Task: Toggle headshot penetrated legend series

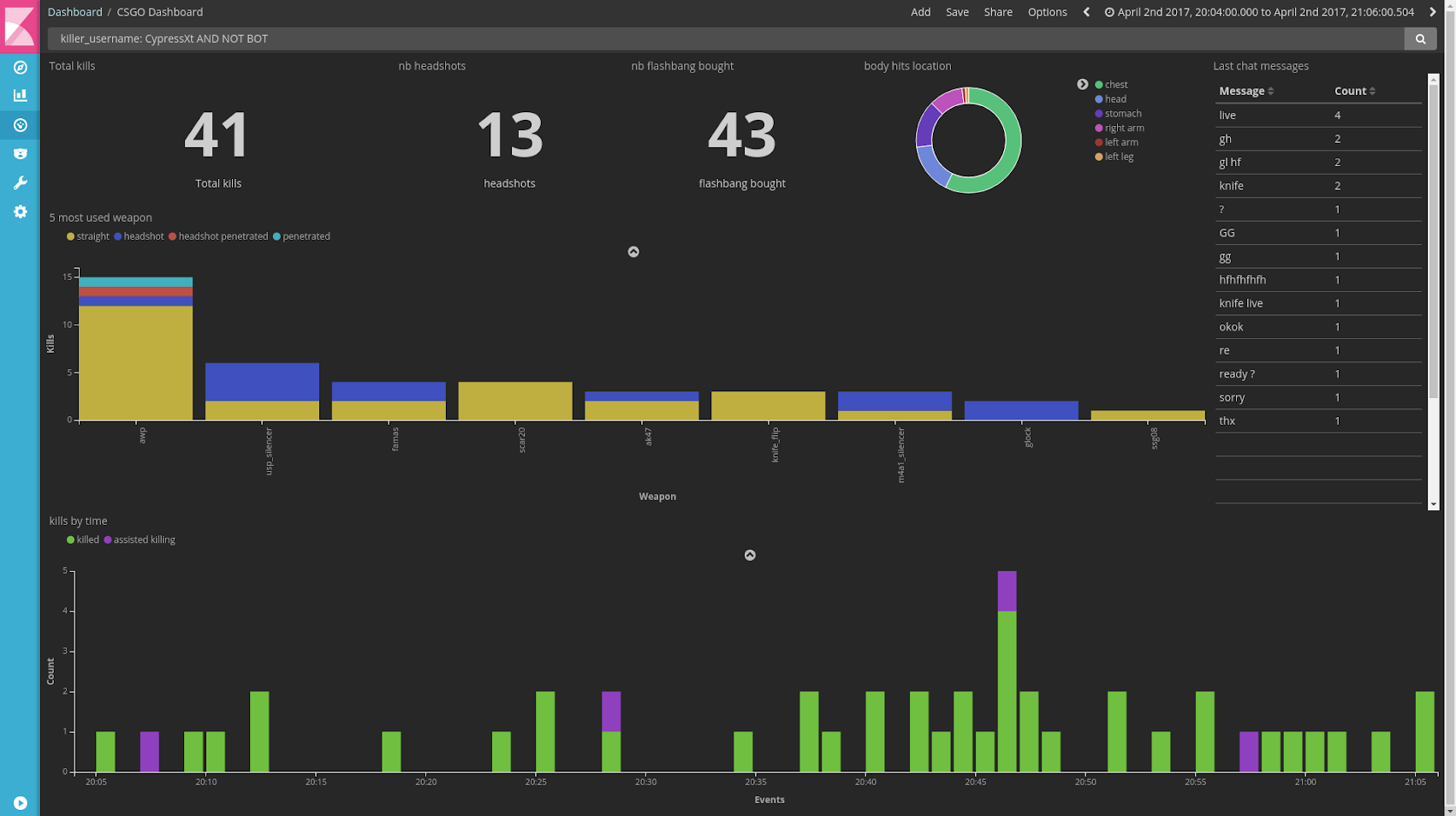Action: coord(217,236)
